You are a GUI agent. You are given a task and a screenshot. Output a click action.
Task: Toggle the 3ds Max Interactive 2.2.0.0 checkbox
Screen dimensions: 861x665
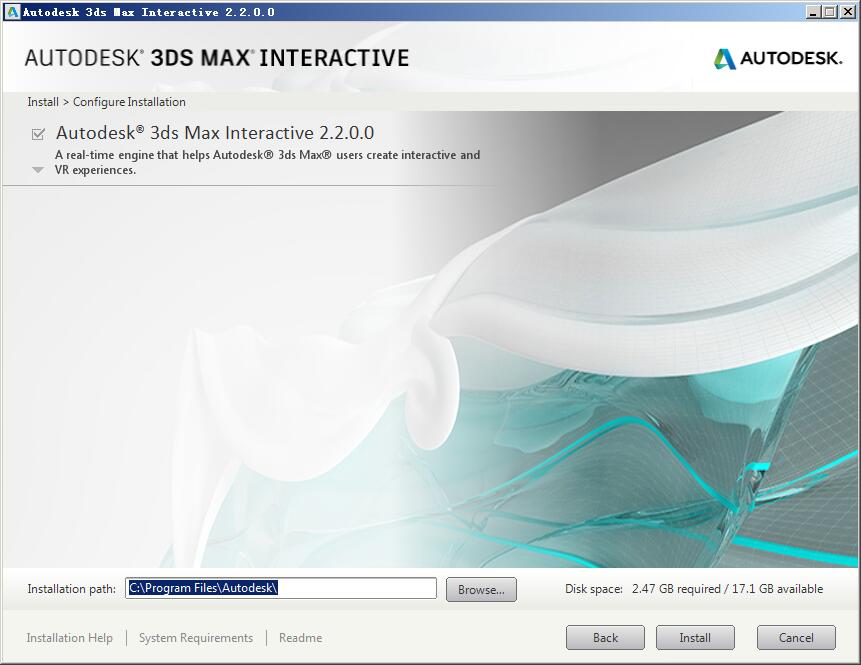[38, 134]
